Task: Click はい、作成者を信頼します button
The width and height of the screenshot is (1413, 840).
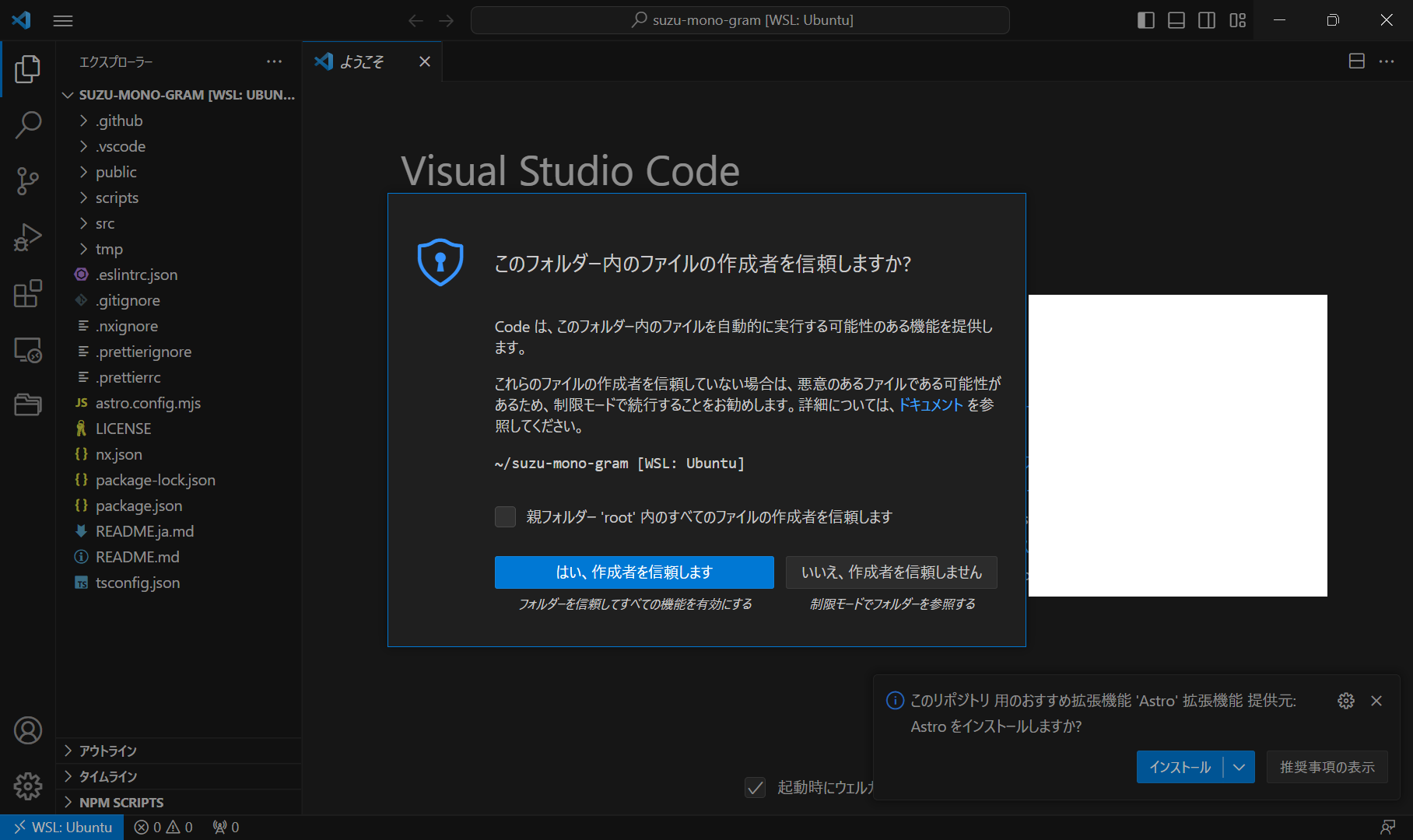Action: [x=634, y=572]
